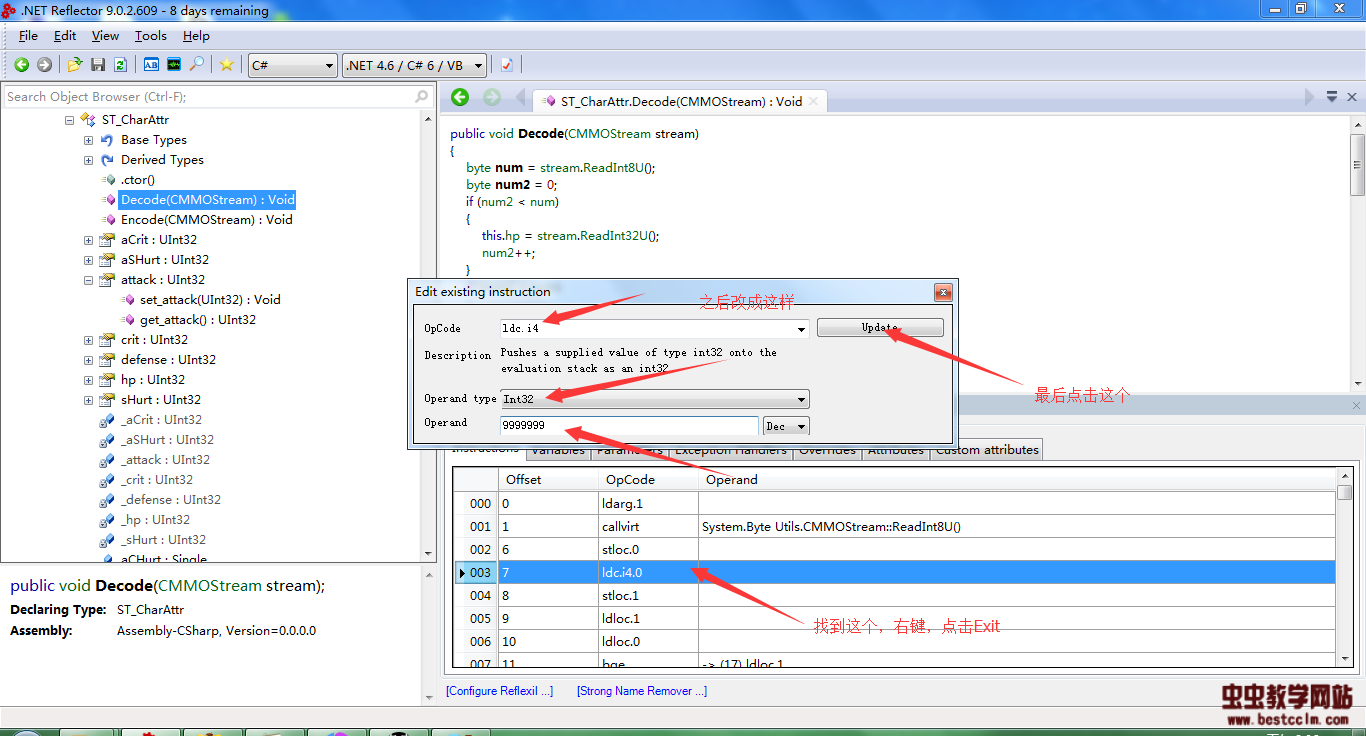Viewport: 1366px width, 736px height.
Task: Click in the Operand field containing 9999999
Action: click(x=629, y=426)
